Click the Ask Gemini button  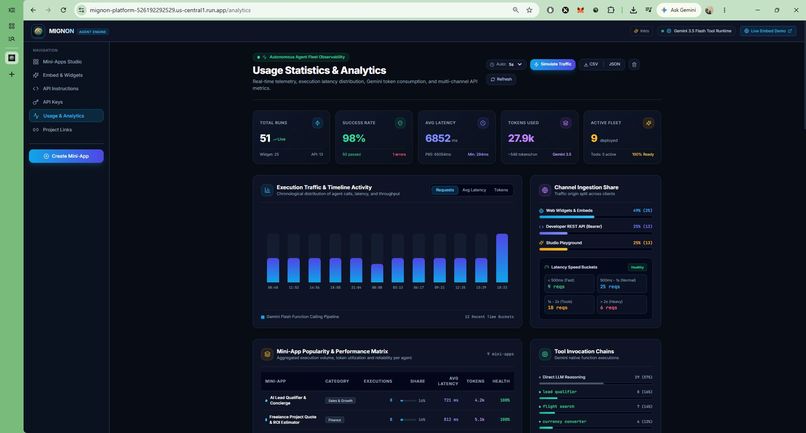click(x=679, y=10)
